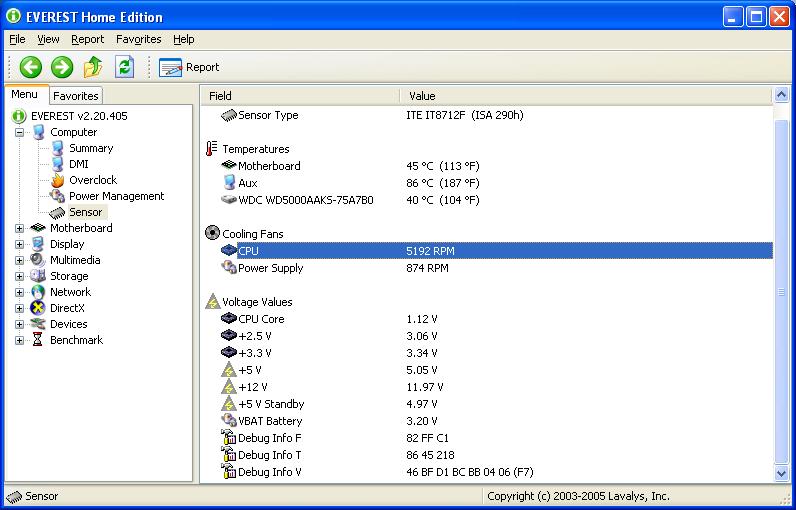Click the Value column header

pos(586,96)
